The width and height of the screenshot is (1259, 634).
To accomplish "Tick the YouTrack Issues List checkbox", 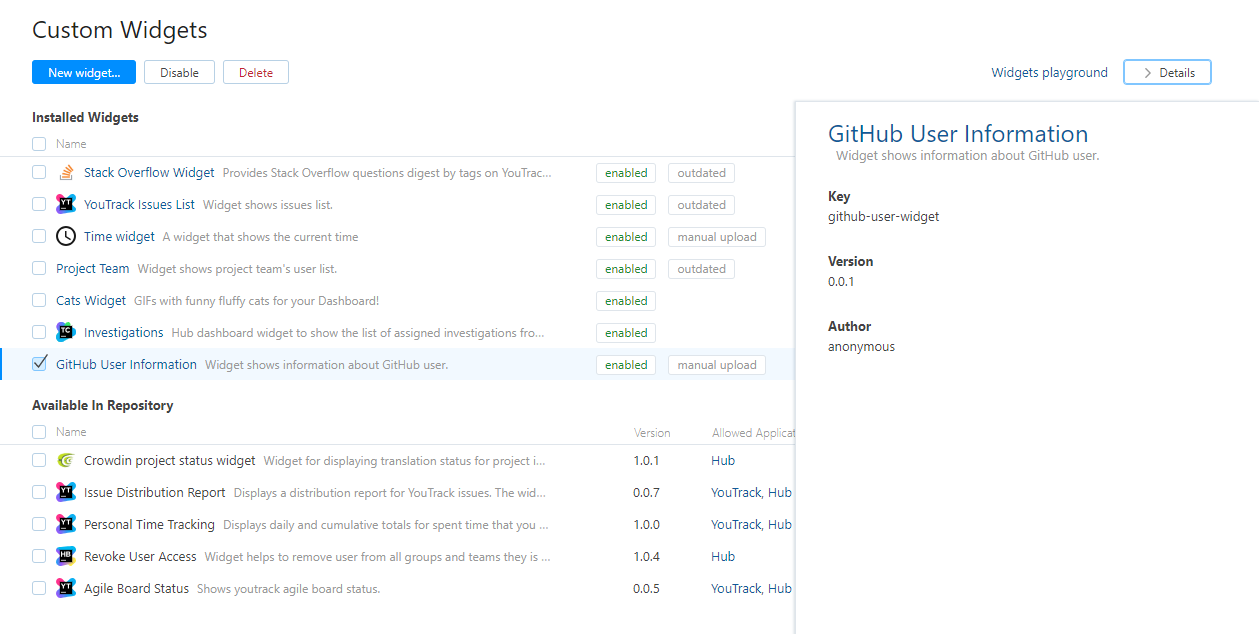I will 39,204.
